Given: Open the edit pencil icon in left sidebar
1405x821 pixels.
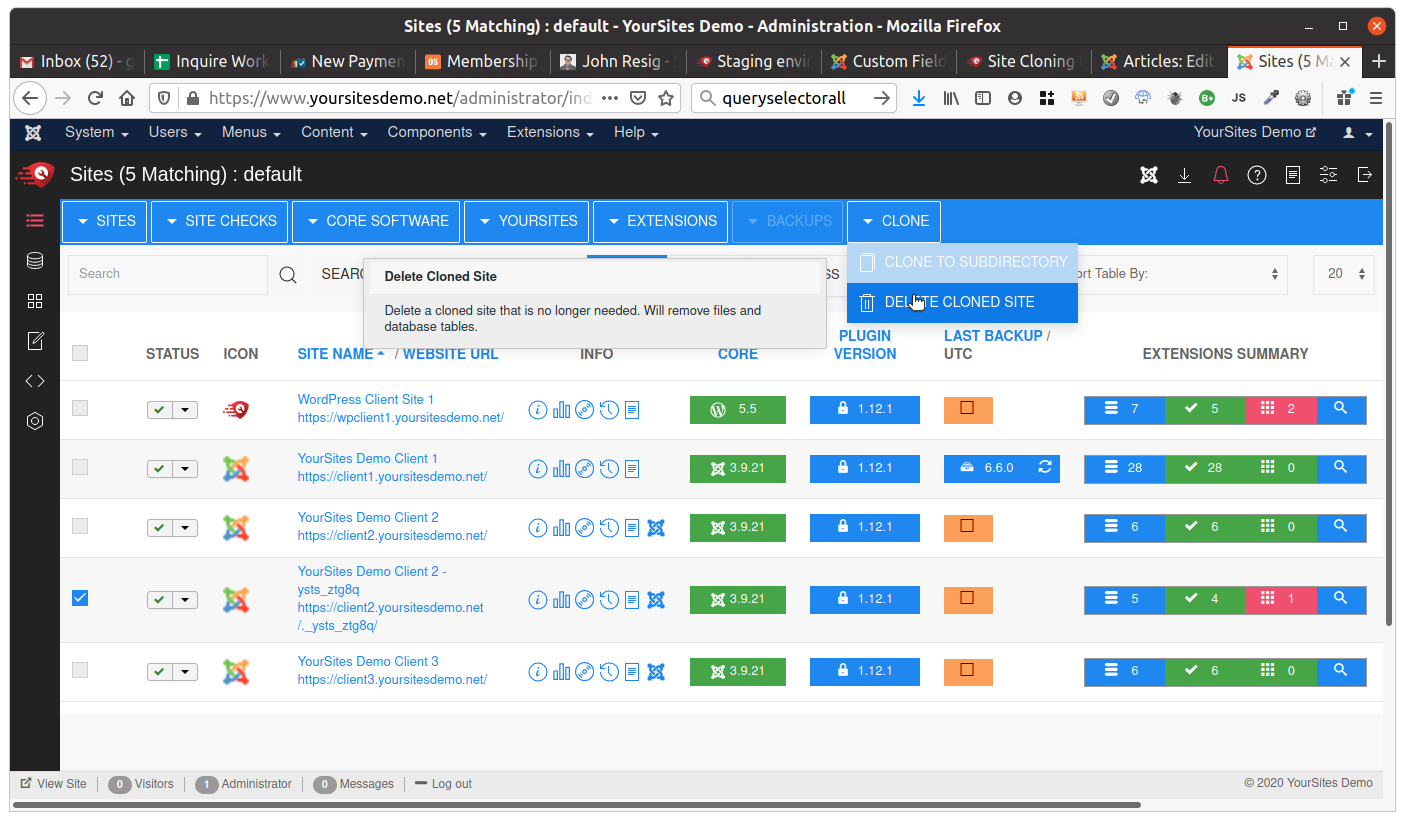Looking at the screenshot, I should 35,341.
